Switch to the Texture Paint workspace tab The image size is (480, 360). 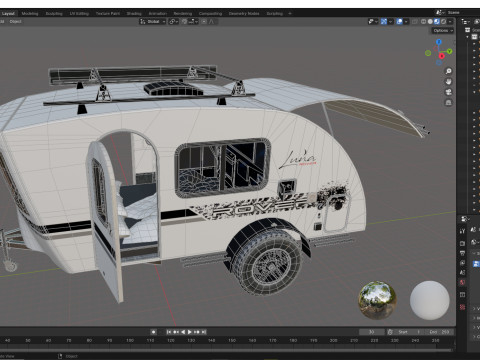click(108, 13)
